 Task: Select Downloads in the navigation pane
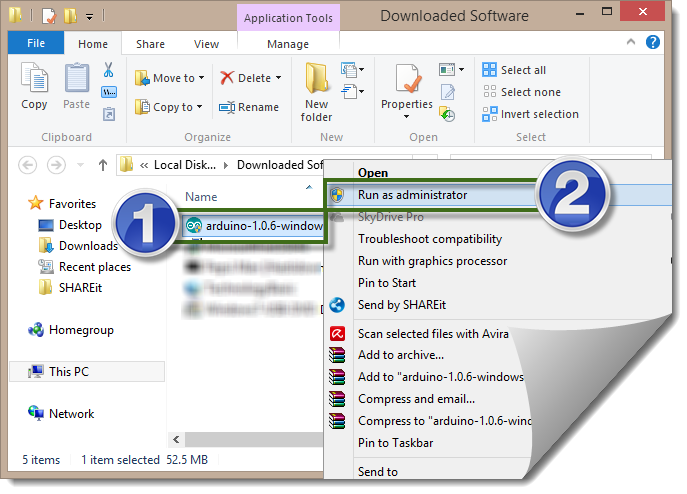coord(88,246)
